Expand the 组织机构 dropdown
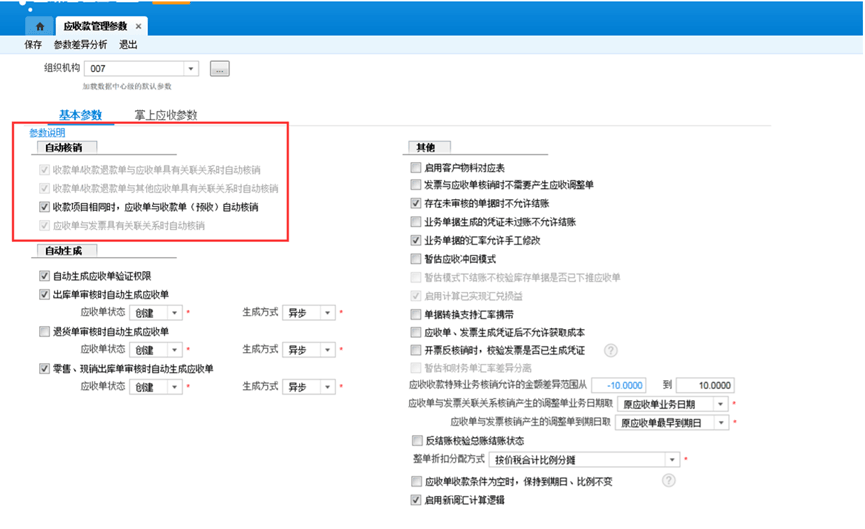This screenshot has width=865, height=529. point(190,68)
